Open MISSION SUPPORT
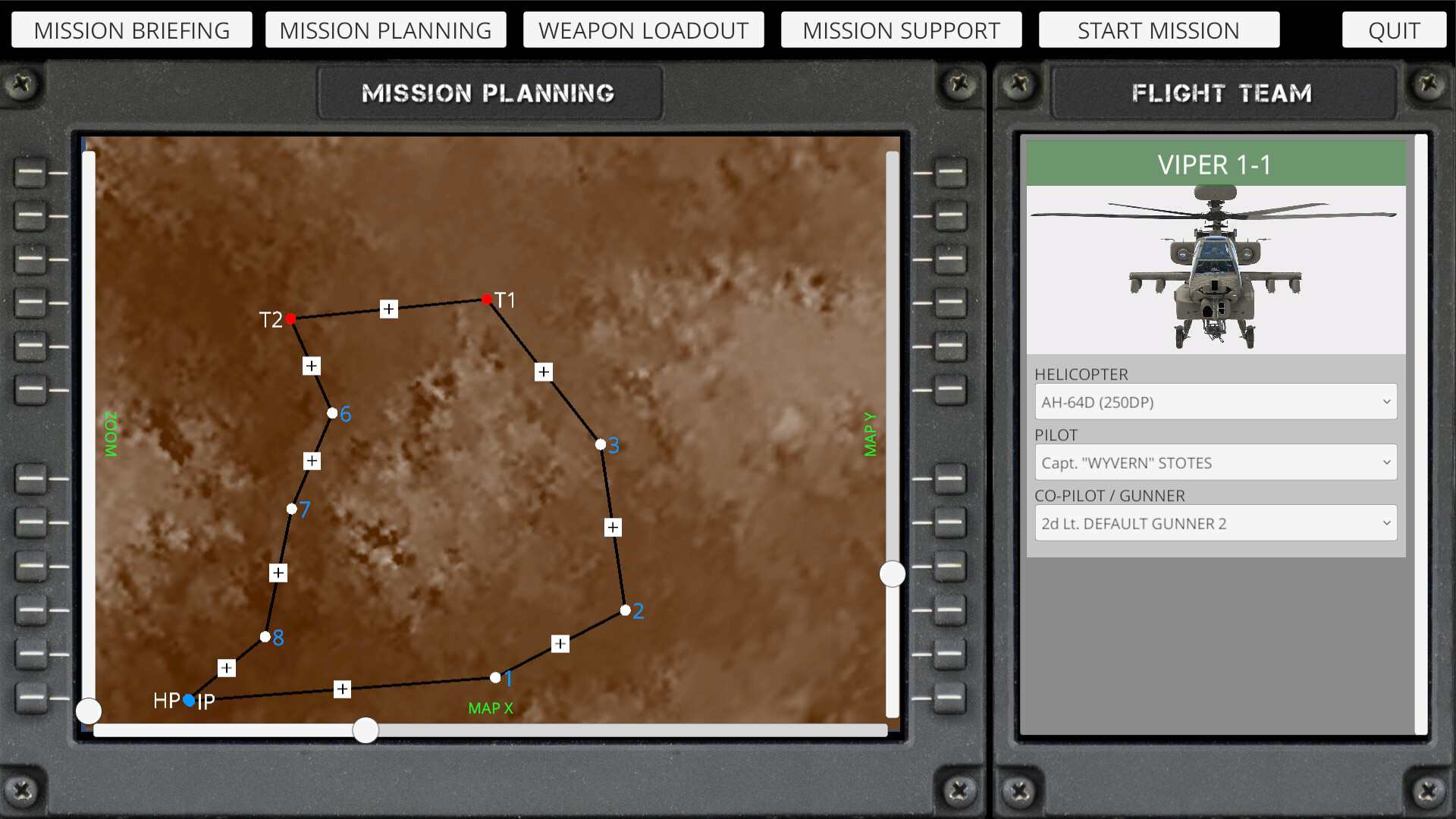The height and width of the screenshot is (819, 1456). click(x=901, y=30)
